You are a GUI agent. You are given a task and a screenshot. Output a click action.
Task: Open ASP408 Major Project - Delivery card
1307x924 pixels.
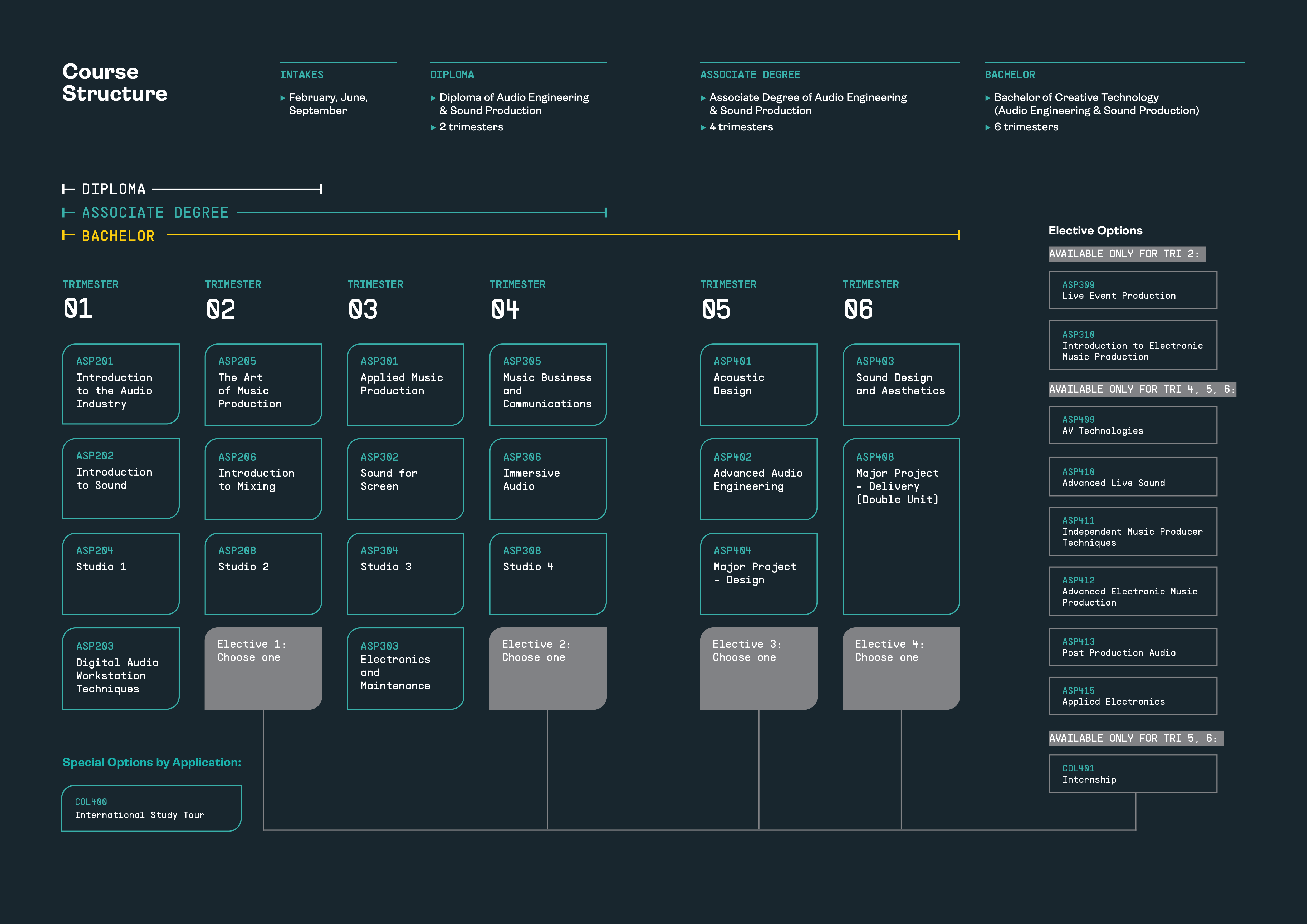(901, 526)
